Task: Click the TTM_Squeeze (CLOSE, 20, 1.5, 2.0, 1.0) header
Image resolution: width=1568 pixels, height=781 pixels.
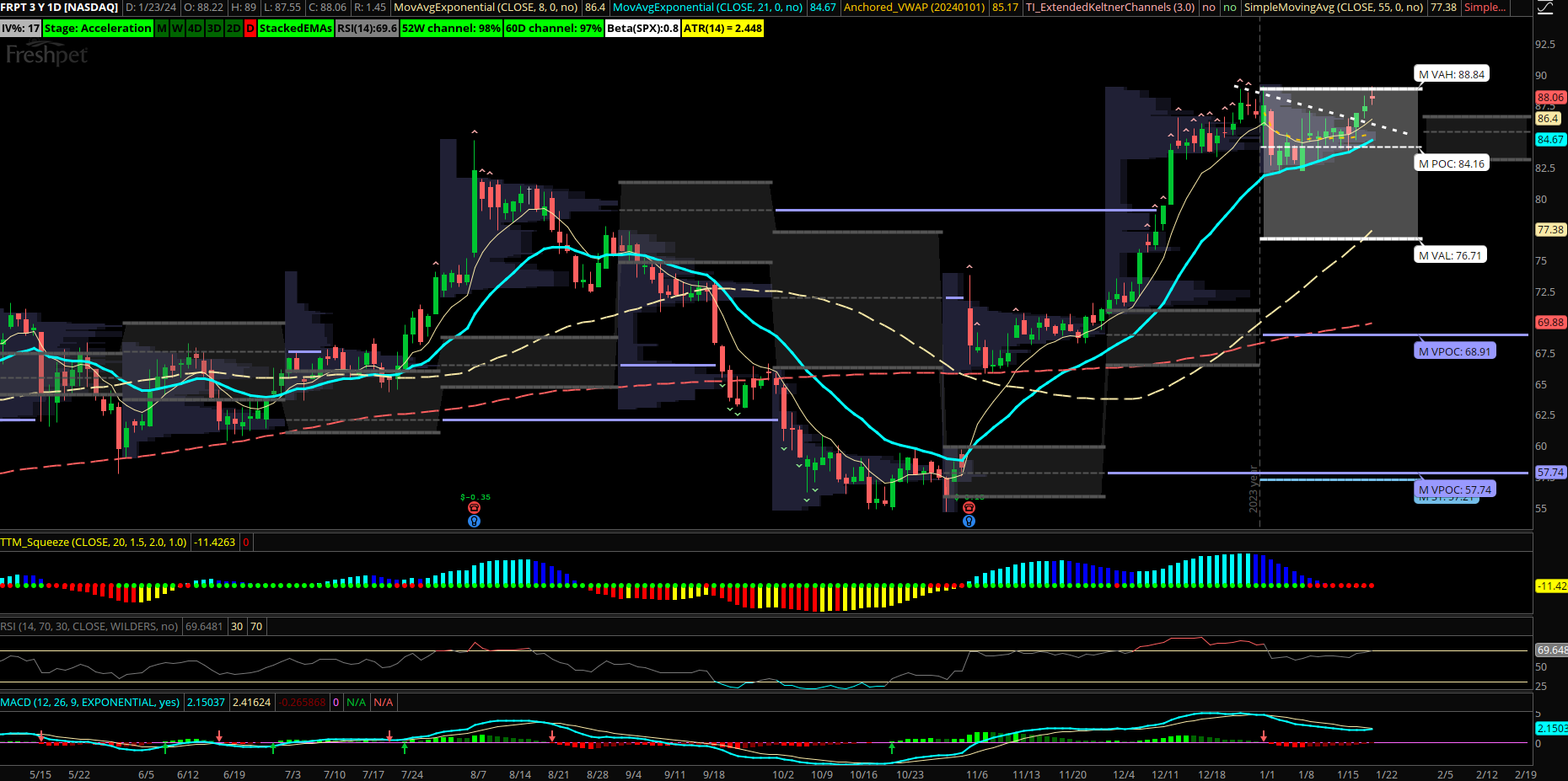Action: coord(94,542)
